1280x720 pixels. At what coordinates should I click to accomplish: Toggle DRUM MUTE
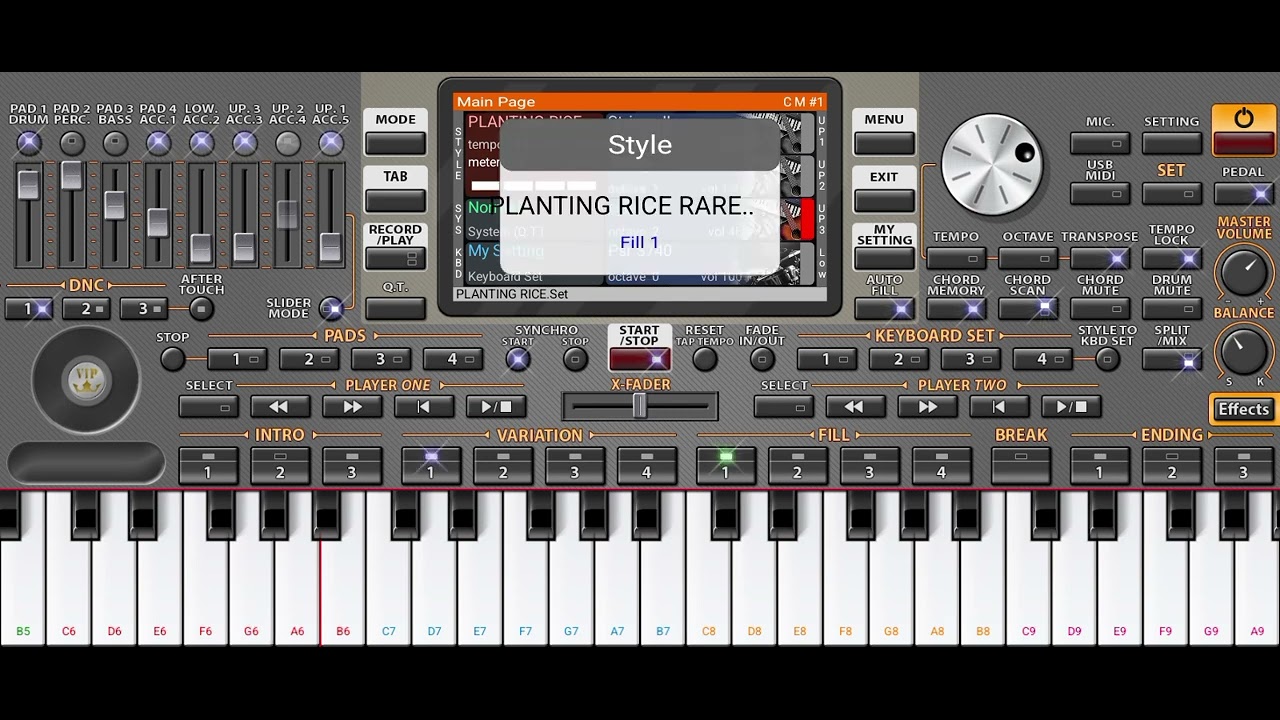(1172, 308)
